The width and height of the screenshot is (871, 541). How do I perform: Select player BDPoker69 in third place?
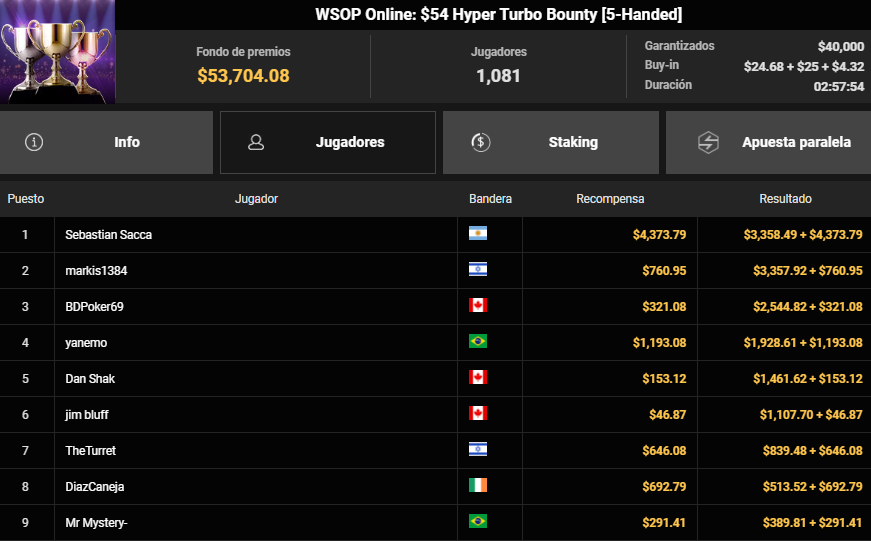[x=94, y=307]
